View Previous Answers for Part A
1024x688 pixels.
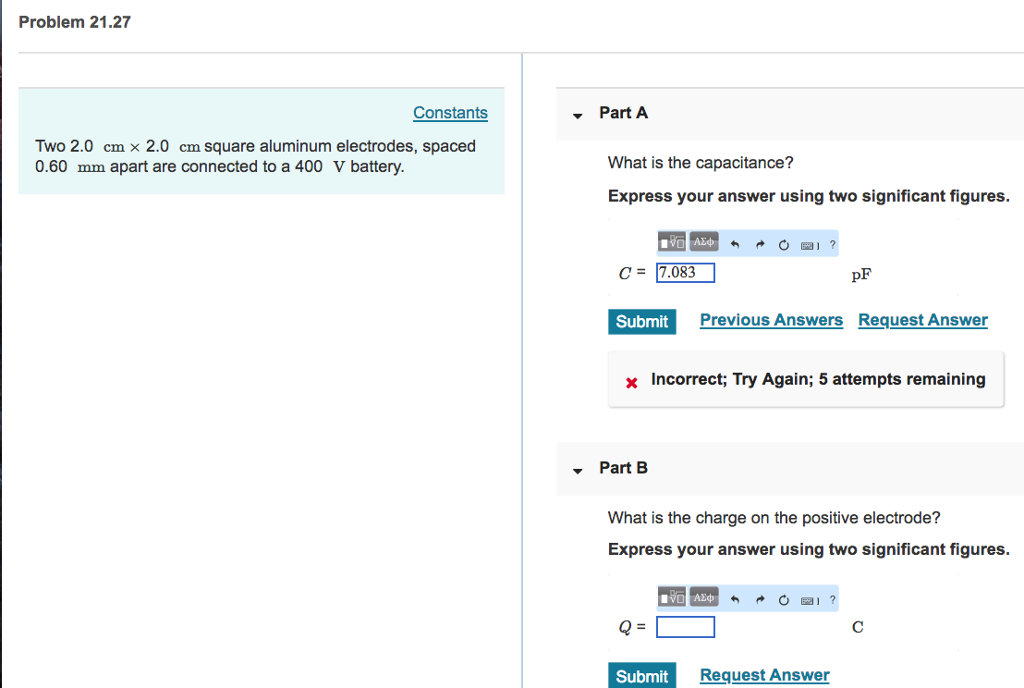click(771, 320)
